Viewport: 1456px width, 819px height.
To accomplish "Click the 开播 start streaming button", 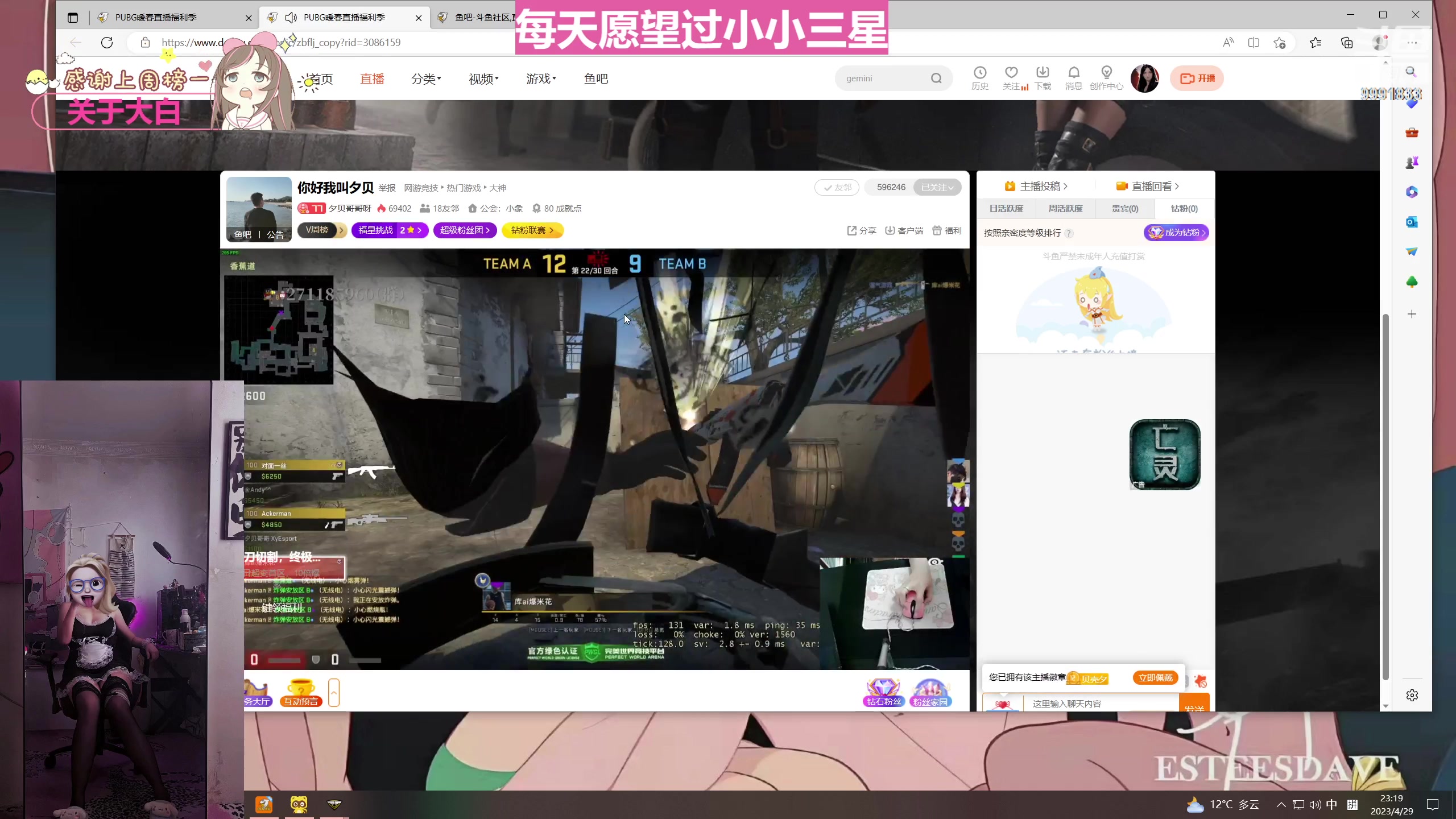I will (1197, 78).
